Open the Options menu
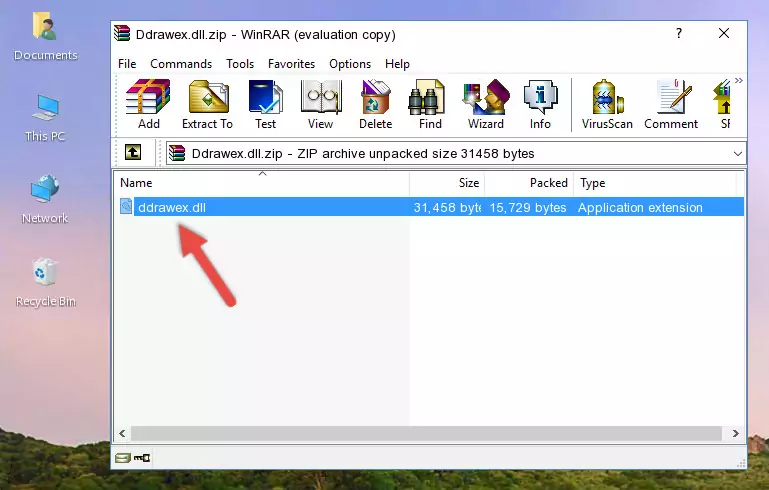769x490 pixels. (350, 64)
